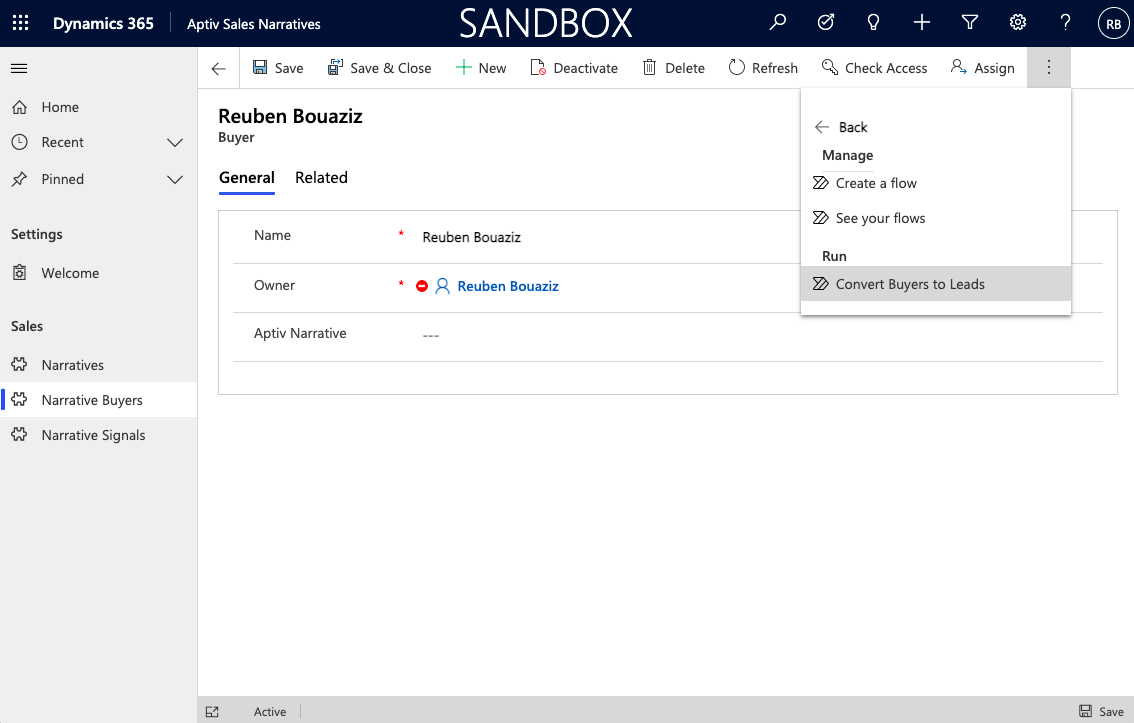This screenshot has width=1134, height=723.
Task: Select See your flows
Action: click(x=936, y=218)
